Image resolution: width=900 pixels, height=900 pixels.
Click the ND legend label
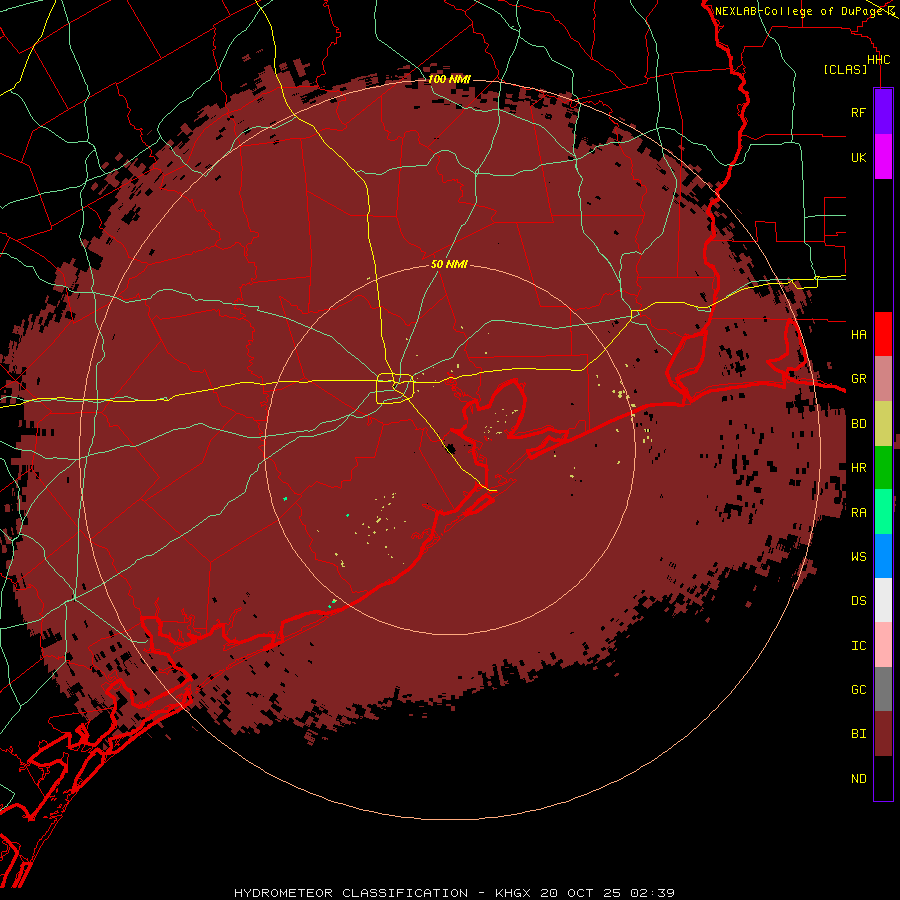click(858, 779)
